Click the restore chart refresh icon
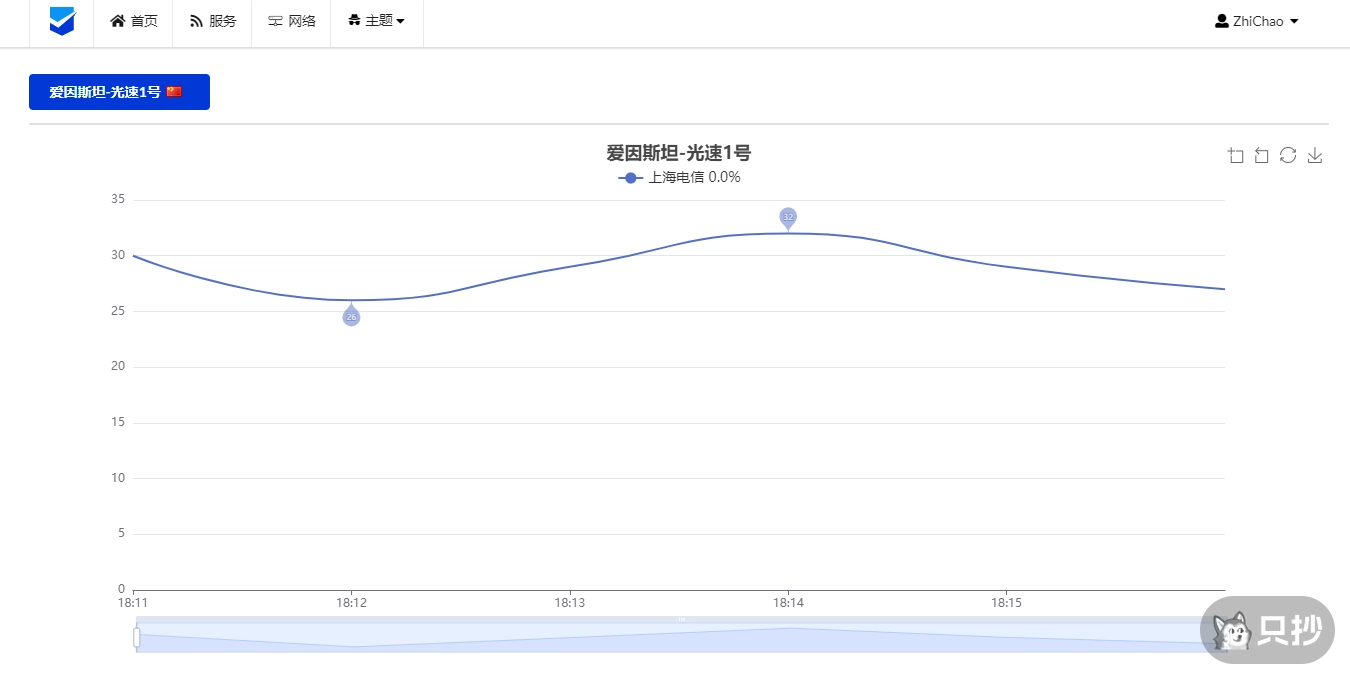Image resolution: width=1350 pixels, height=679 pixels. point(1288,155)
